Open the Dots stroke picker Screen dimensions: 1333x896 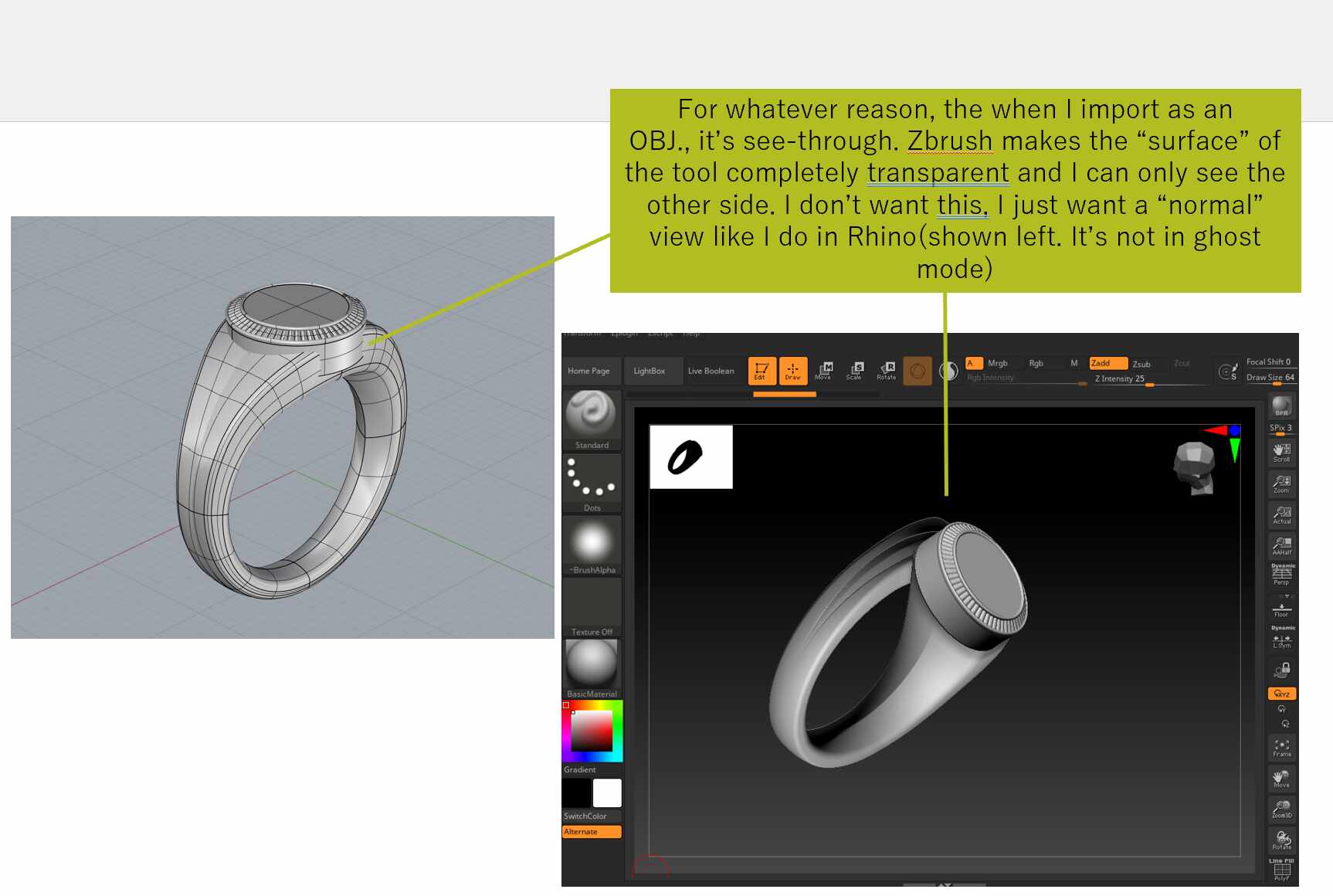pyautogui.click(x=592, y=483)
